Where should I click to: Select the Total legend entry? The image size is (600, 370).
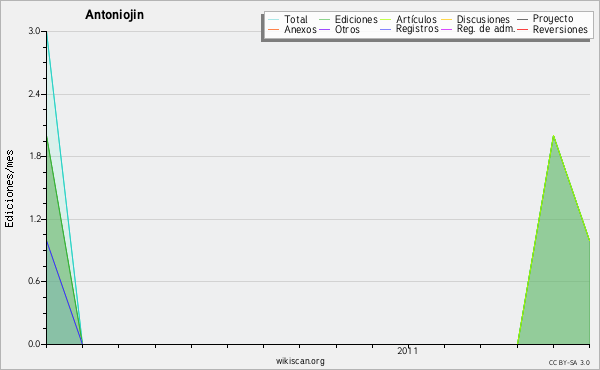[x=296, y=19]
